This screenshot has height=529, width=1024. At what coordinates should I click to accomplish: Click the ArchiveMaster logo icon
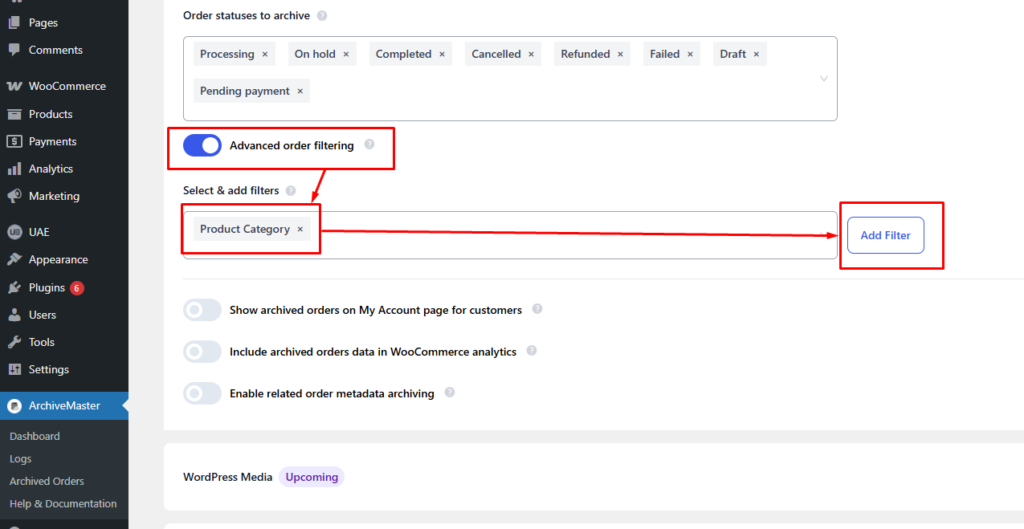click(x=14, y=406)
